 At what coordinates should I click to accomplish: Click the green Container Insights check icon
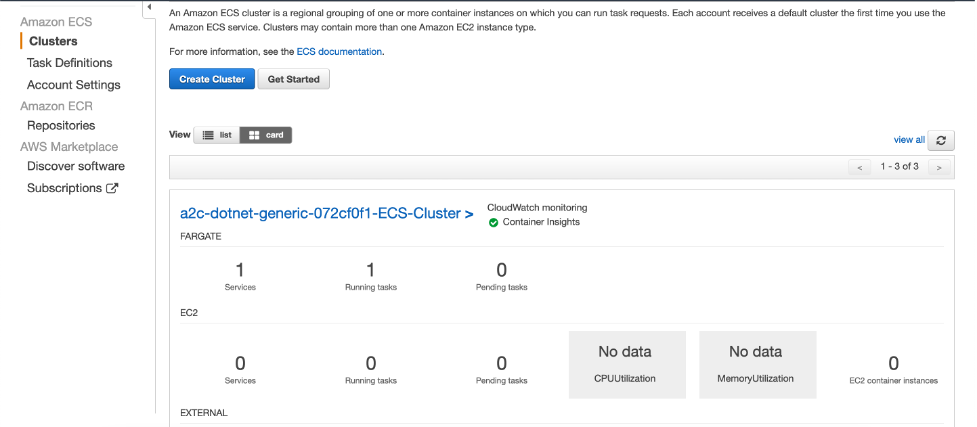pyautogui.click(x=493, y=223)
